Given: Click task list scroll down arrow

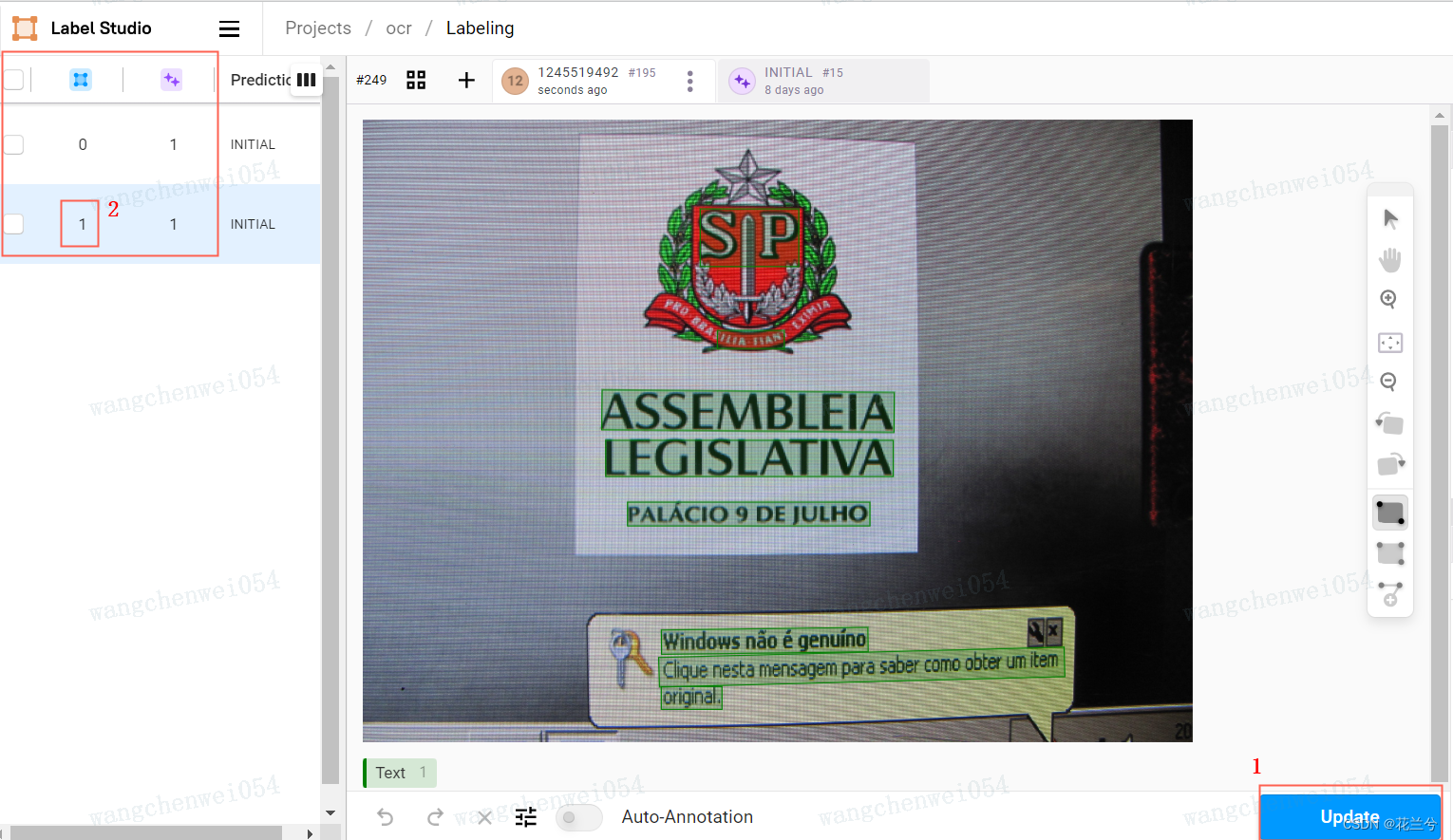Looking at the screenshot, I should pyautogui.click(x=330, y=813).
